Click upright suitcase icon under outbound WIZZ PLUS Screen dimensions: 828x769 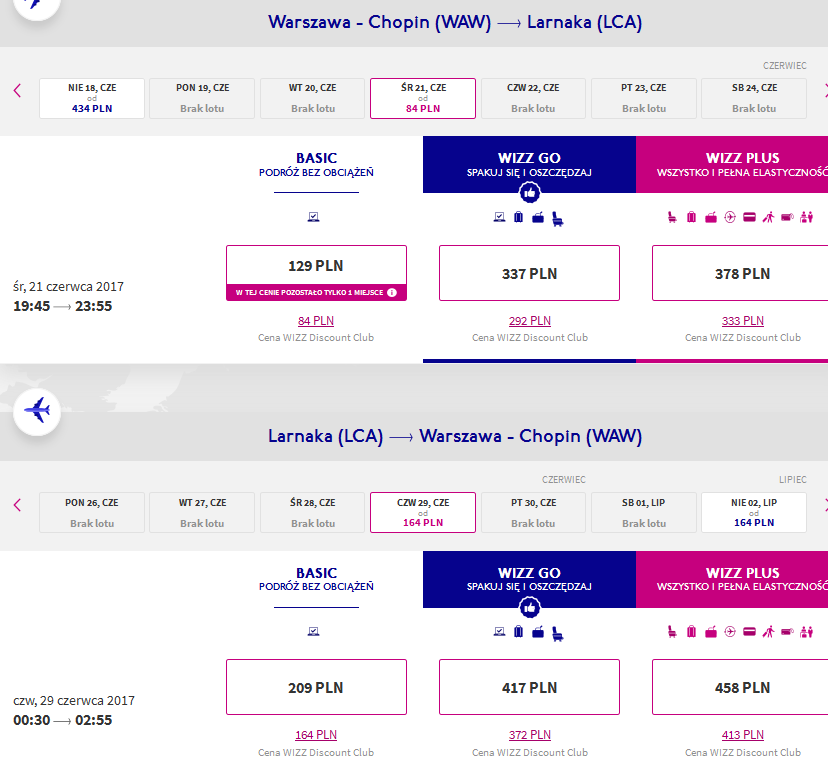pos(691,217)
